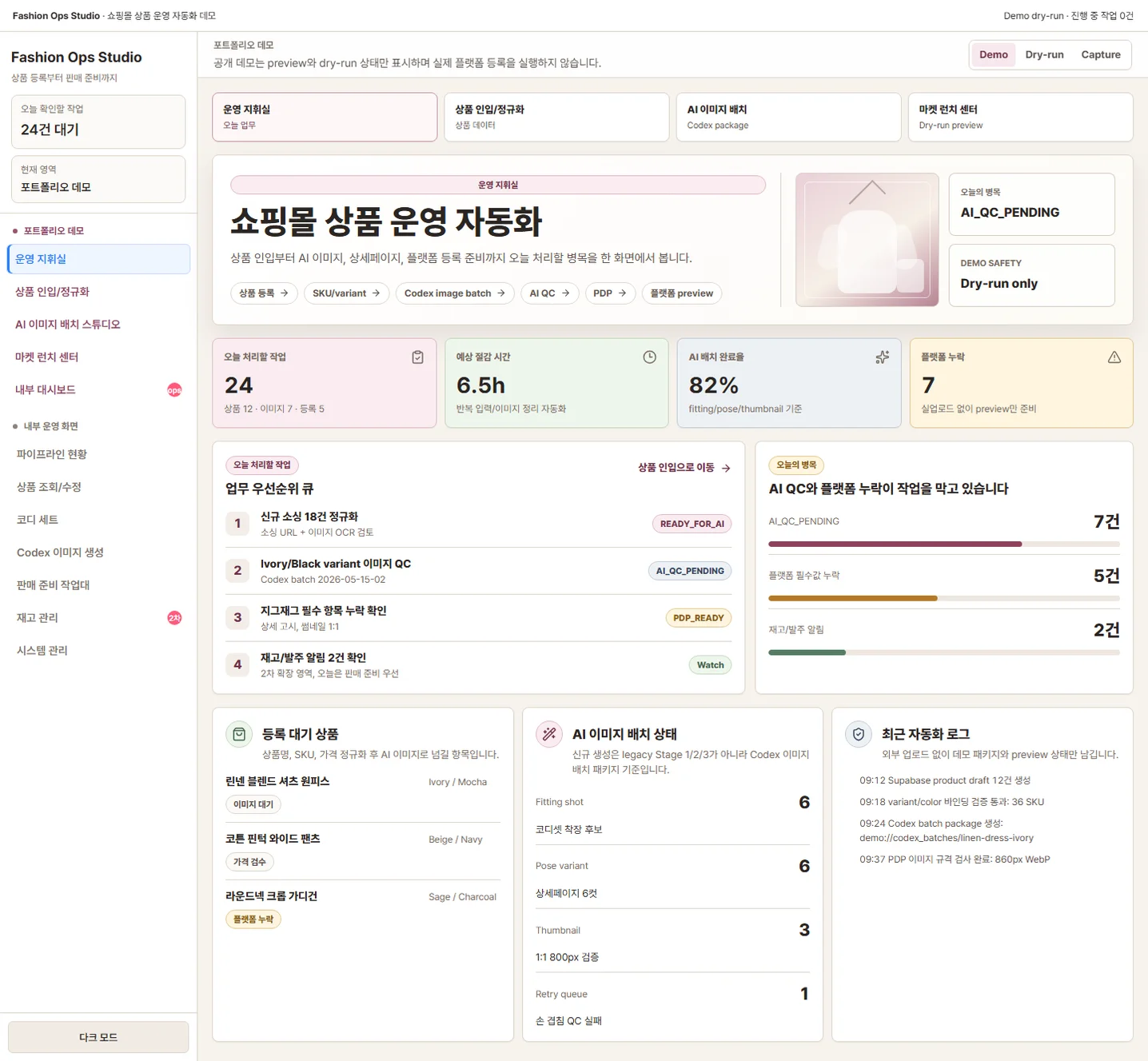The image size is (1148, 1061).
Task: Open the AI 이미지 배치 tab card
Action: tap(788, 117)
